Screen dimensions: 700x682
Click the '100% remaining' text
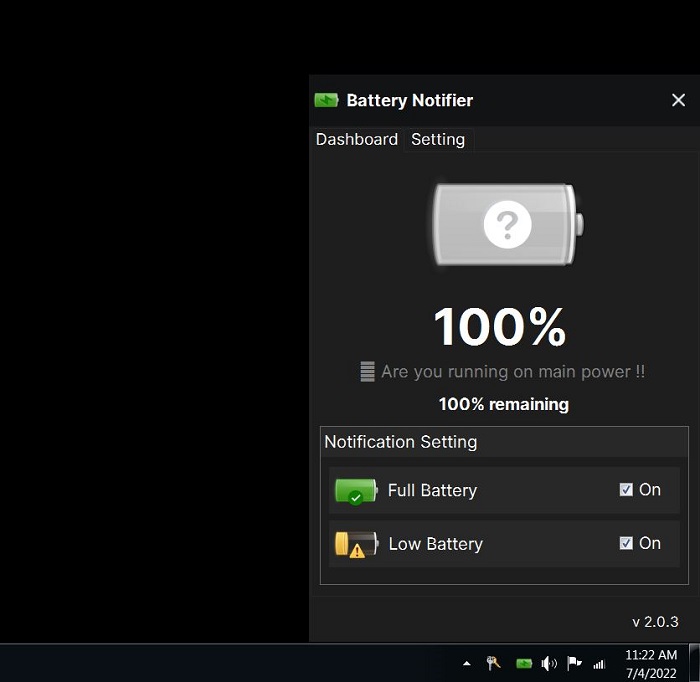click(504, 404)
